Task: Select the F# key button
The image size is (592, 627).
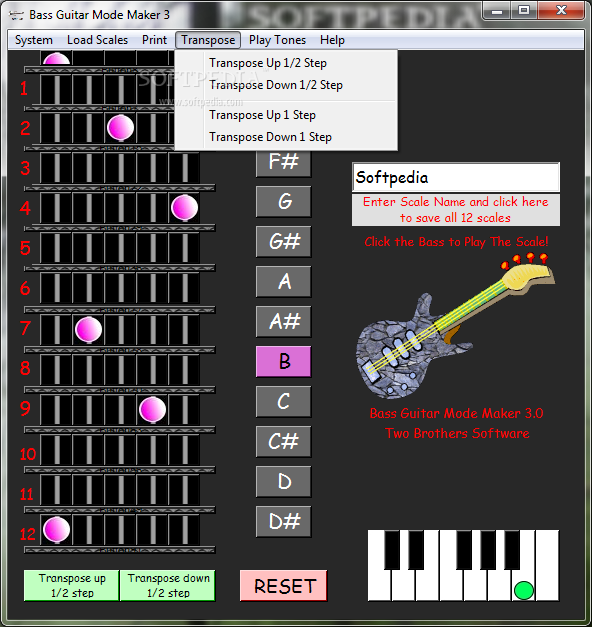Action: pos(284,163)
